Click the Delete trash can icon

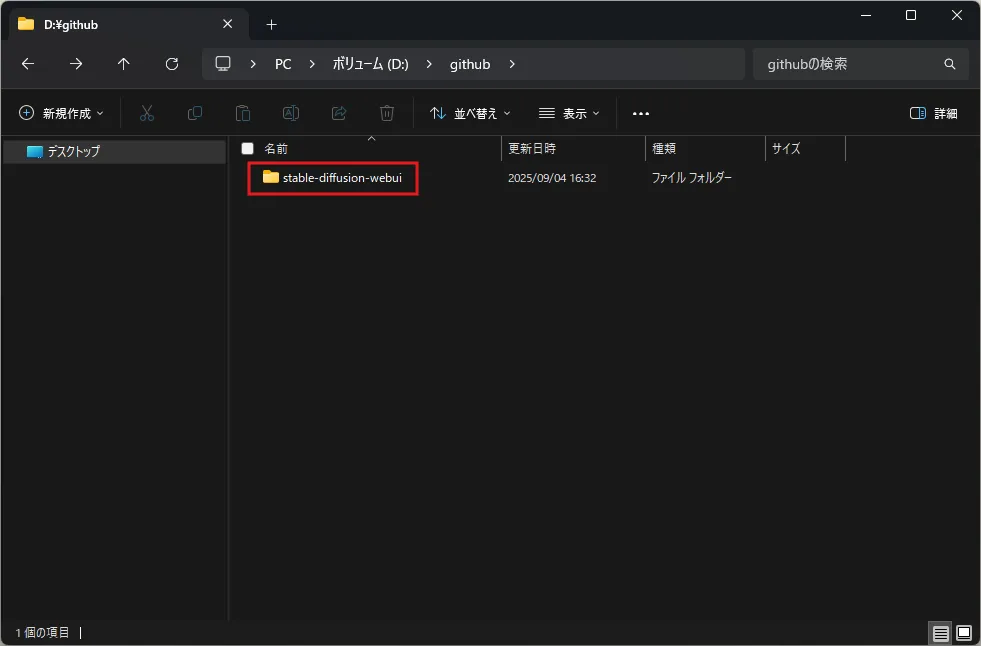pyautogui.click(x=387, y=113)
